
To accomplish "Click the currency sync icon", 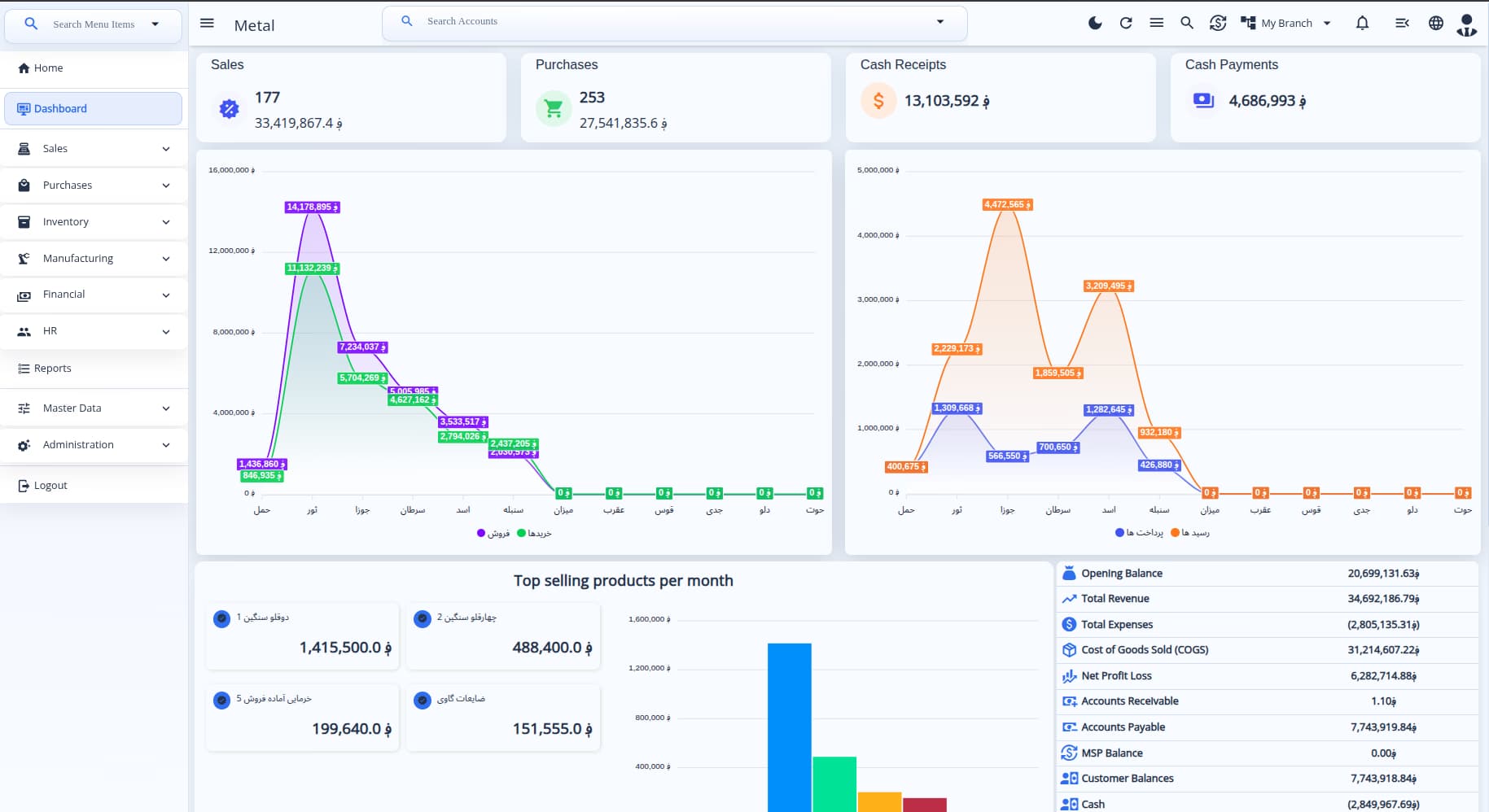I will (x=1218, y=23).
